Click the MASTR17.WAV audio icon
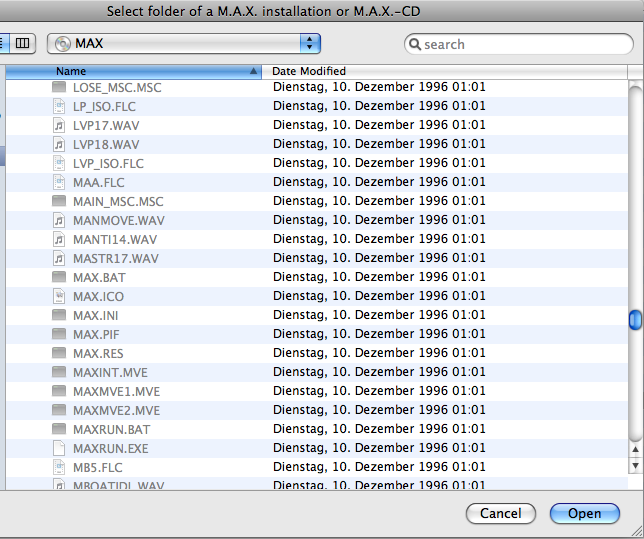Image resolution: width=644 pixels, height=539 pixels. click(59, 258)
